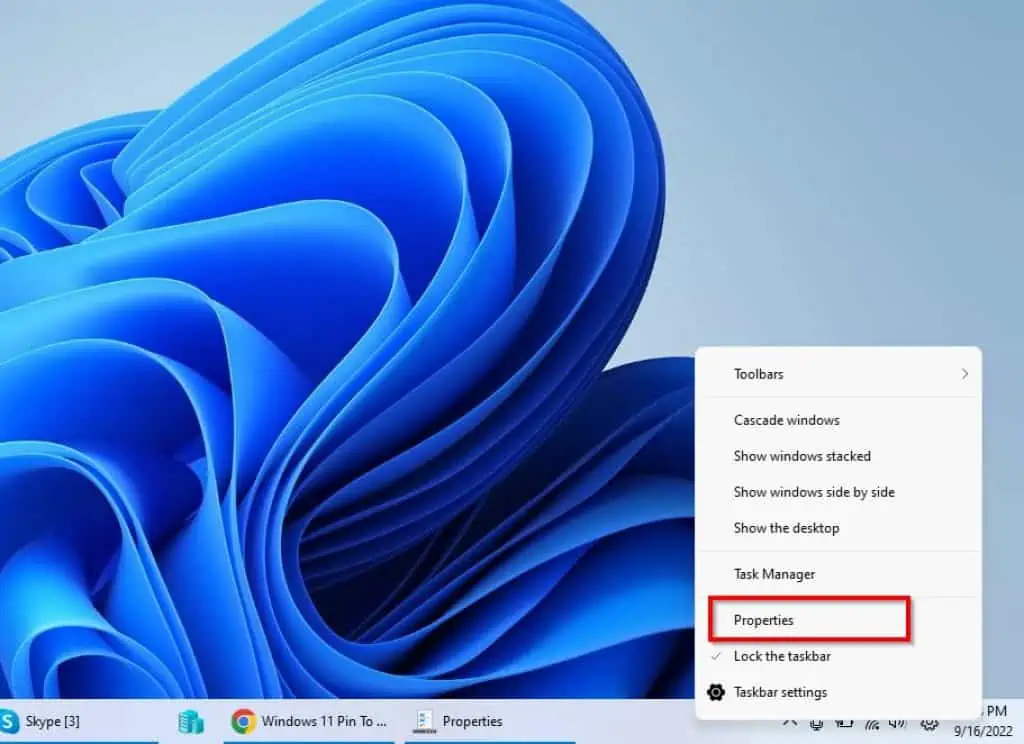This screenshot has height=744, width=1024.
Task: Click the Wi-Fi icon in the tray
Action: tap(872, 722)
